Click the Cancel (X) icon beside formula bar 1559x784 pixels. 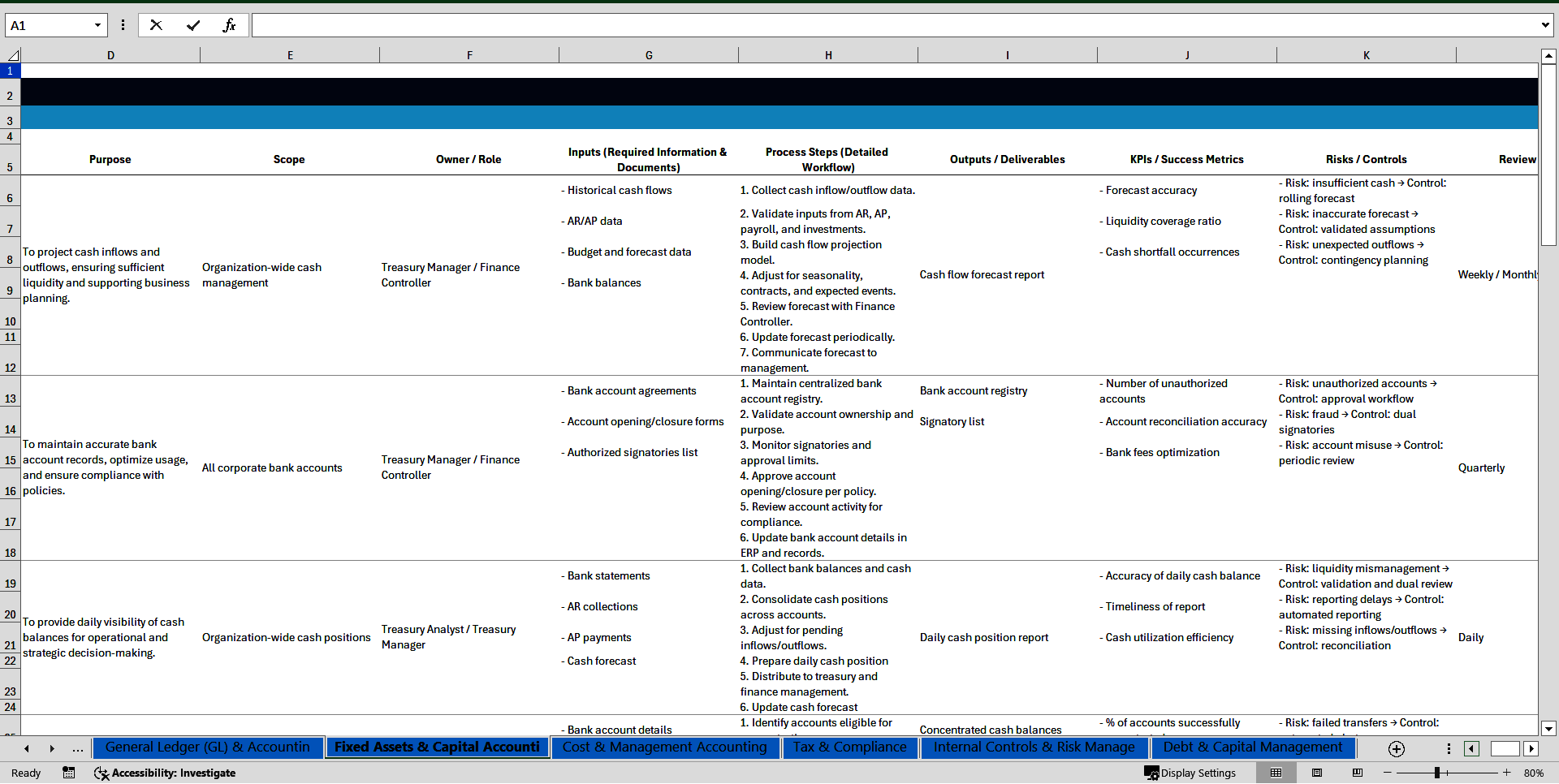pyautogui.click(x=156, y=25)
